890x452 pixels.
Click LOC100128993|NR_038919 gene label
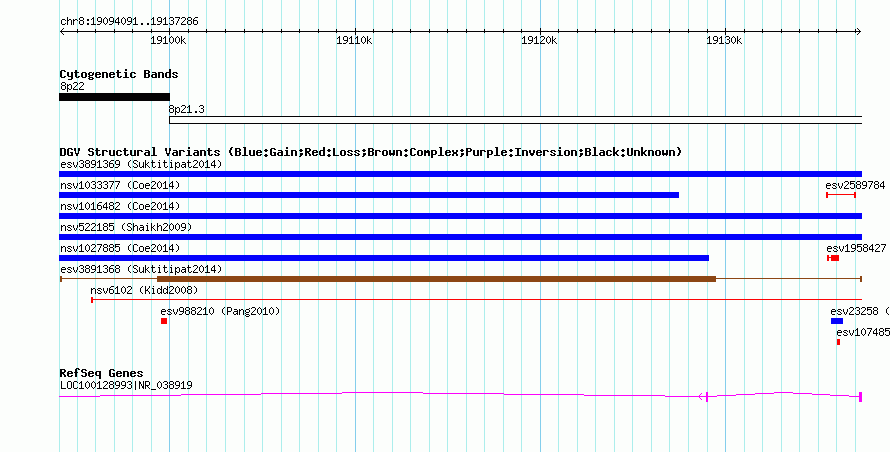[126, 386]
